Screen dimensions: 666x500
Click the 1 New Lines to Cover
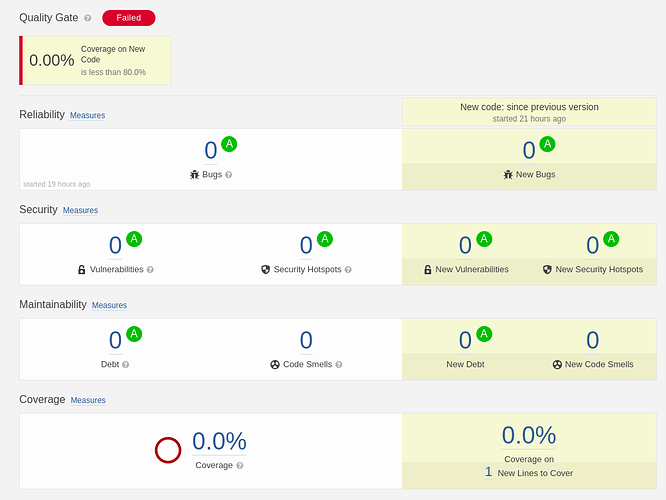(x=489, y=472)
